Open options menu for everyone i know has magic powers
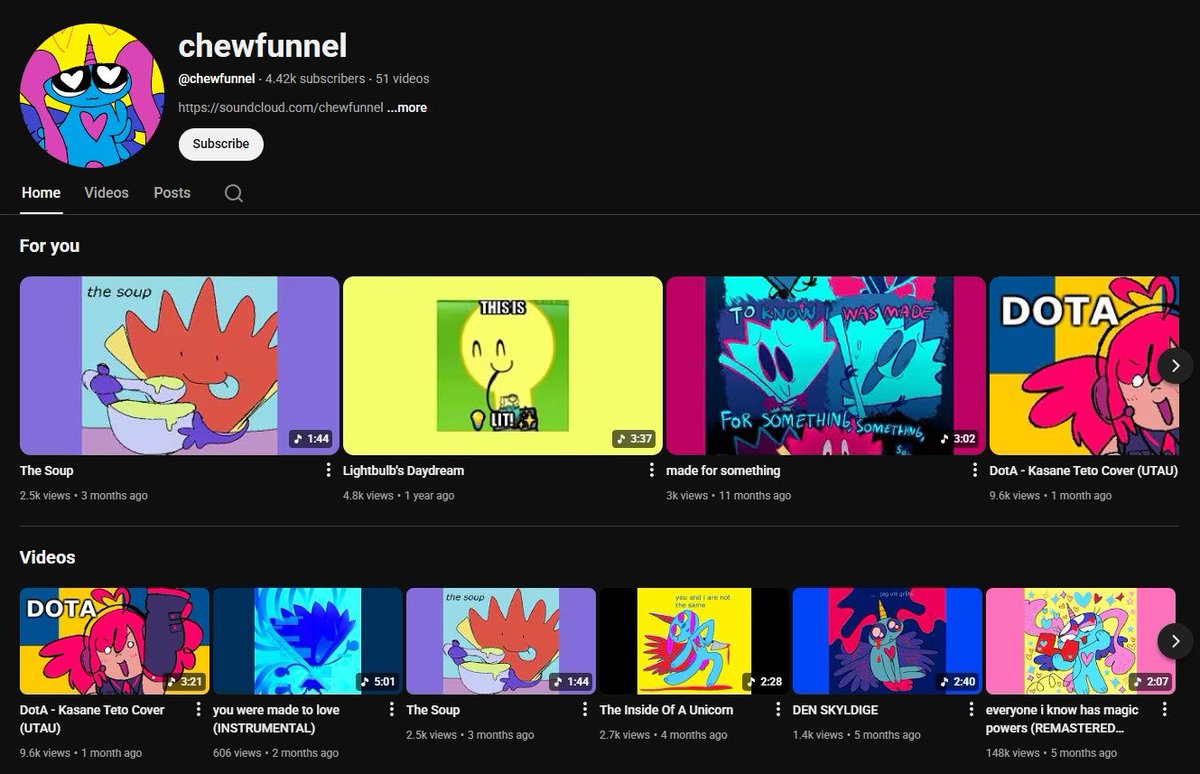The height and width of the screenshot is (774, 1200). (1165, 710)
